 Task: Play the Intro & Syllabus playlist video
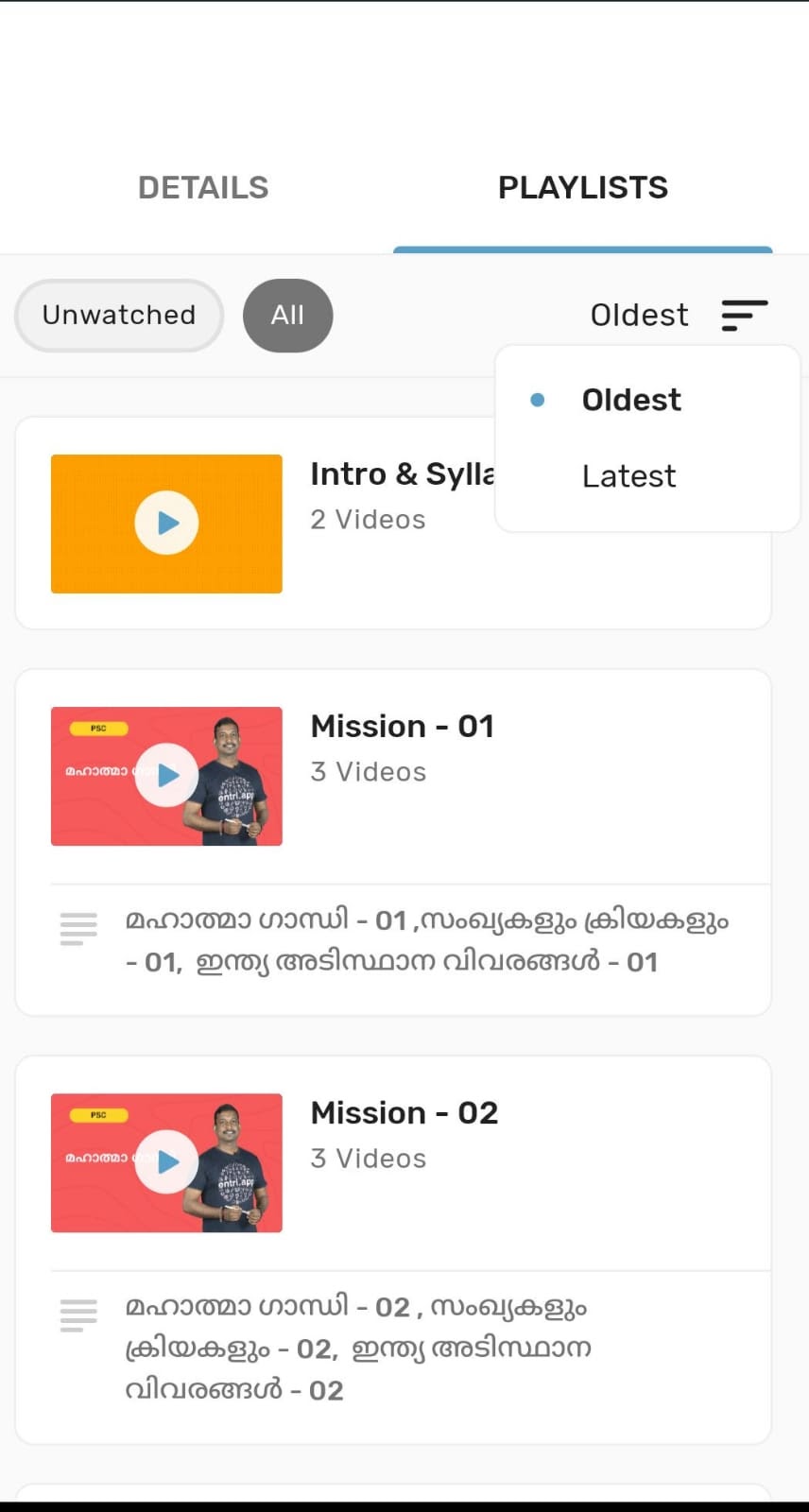(x=166, y=523)
